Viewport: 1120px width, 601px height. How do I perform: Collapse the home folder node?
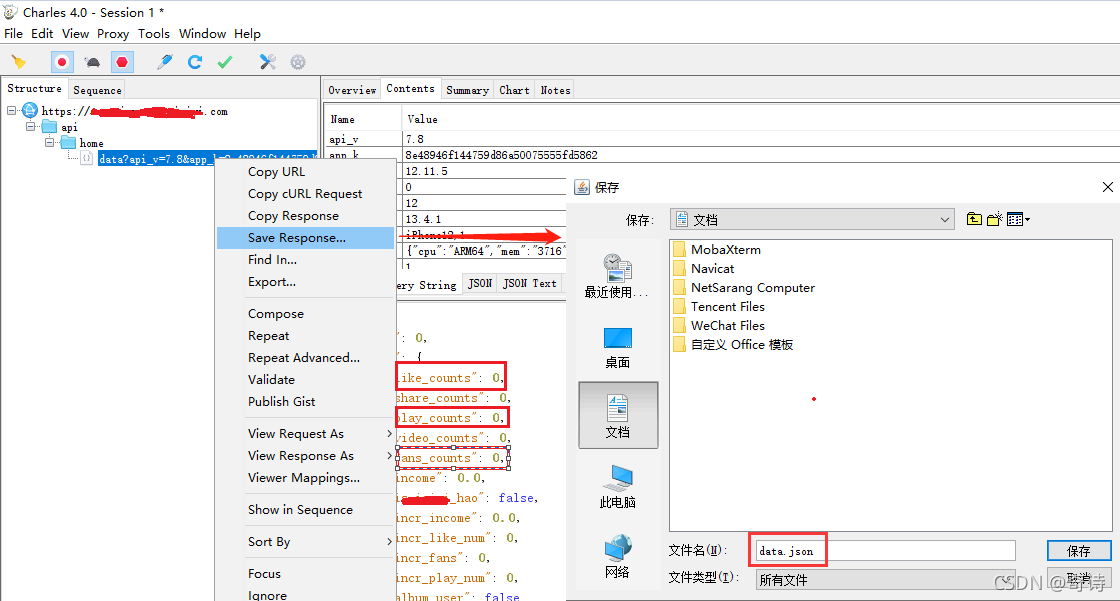click(49, 143)
